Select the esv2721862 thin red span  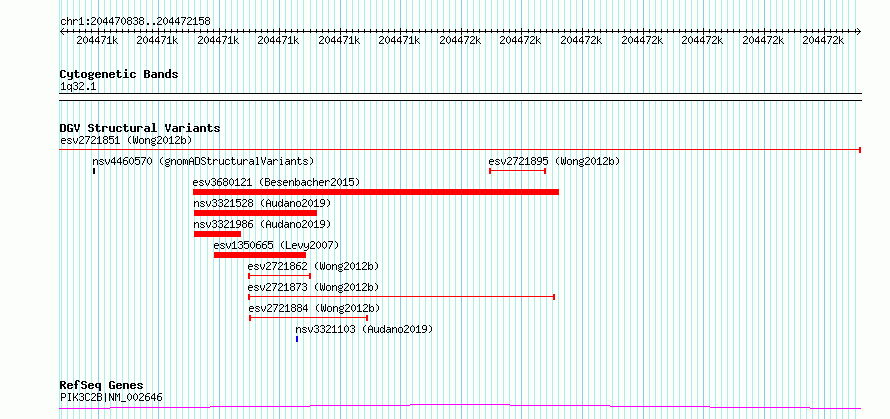279,276
